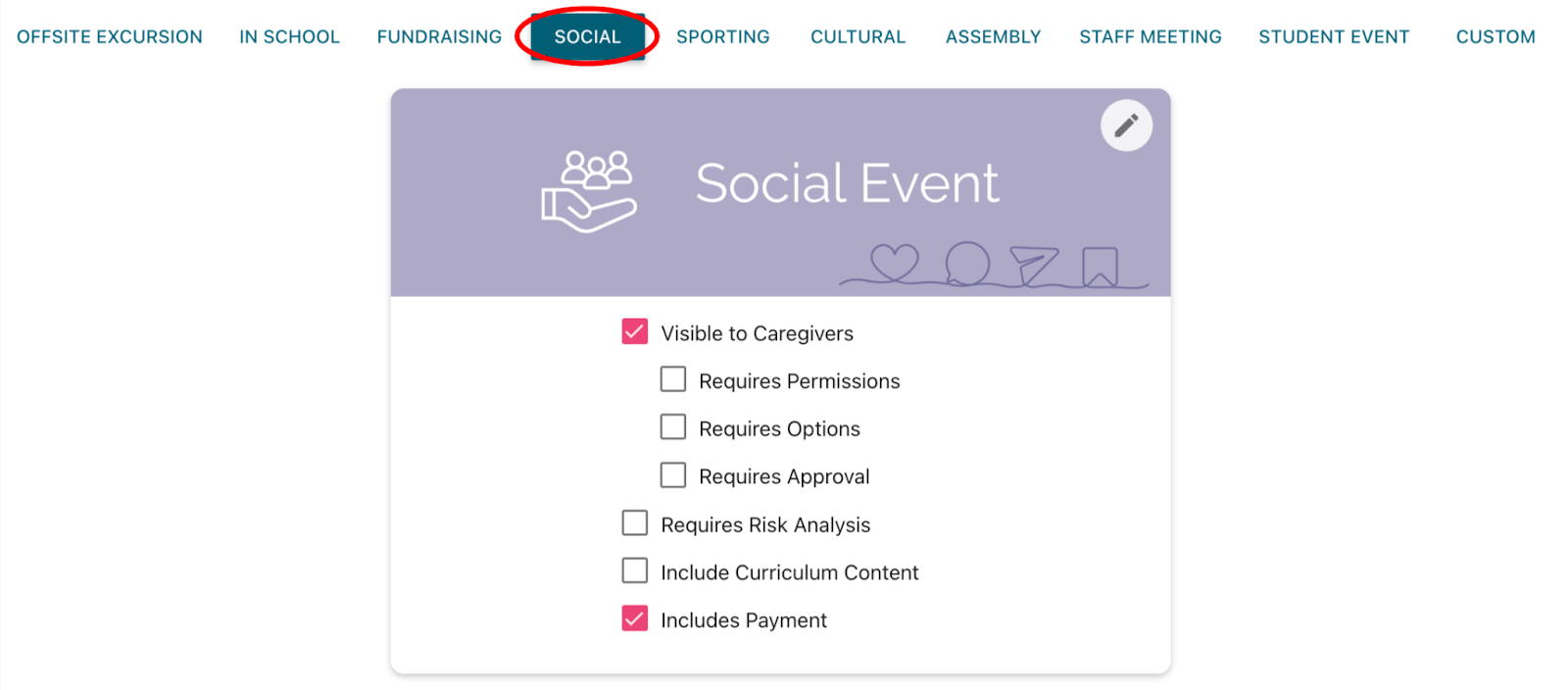Open the Staff Meeting tab

pyautogui.click(x=1151, y=37)
